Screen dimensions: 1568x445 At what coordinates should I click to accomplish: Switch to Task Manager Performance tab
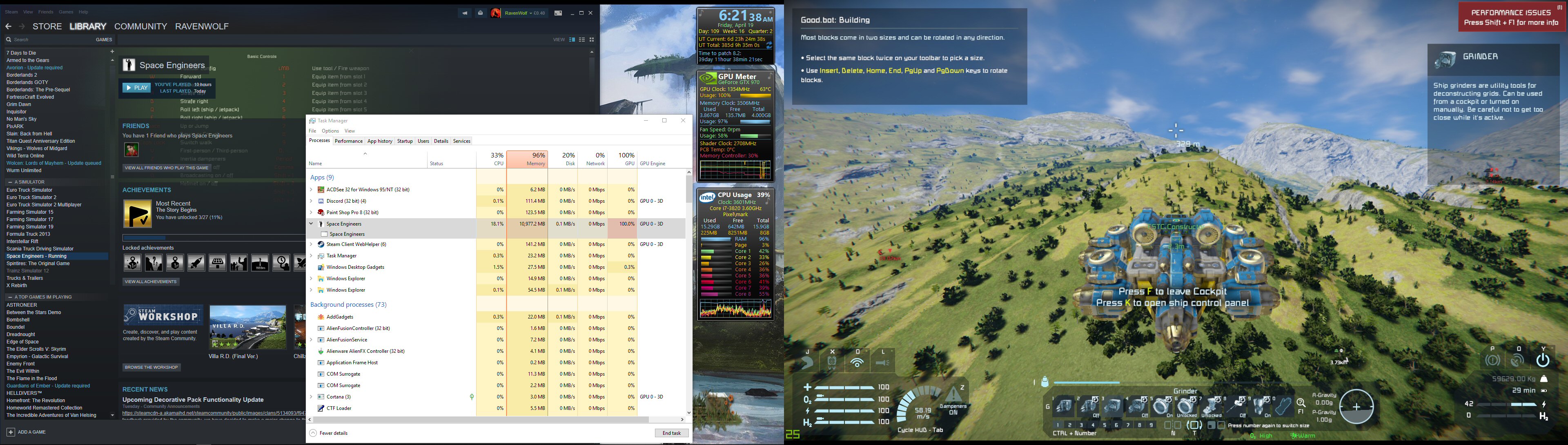pyautogui.click(x=349, y=141)
